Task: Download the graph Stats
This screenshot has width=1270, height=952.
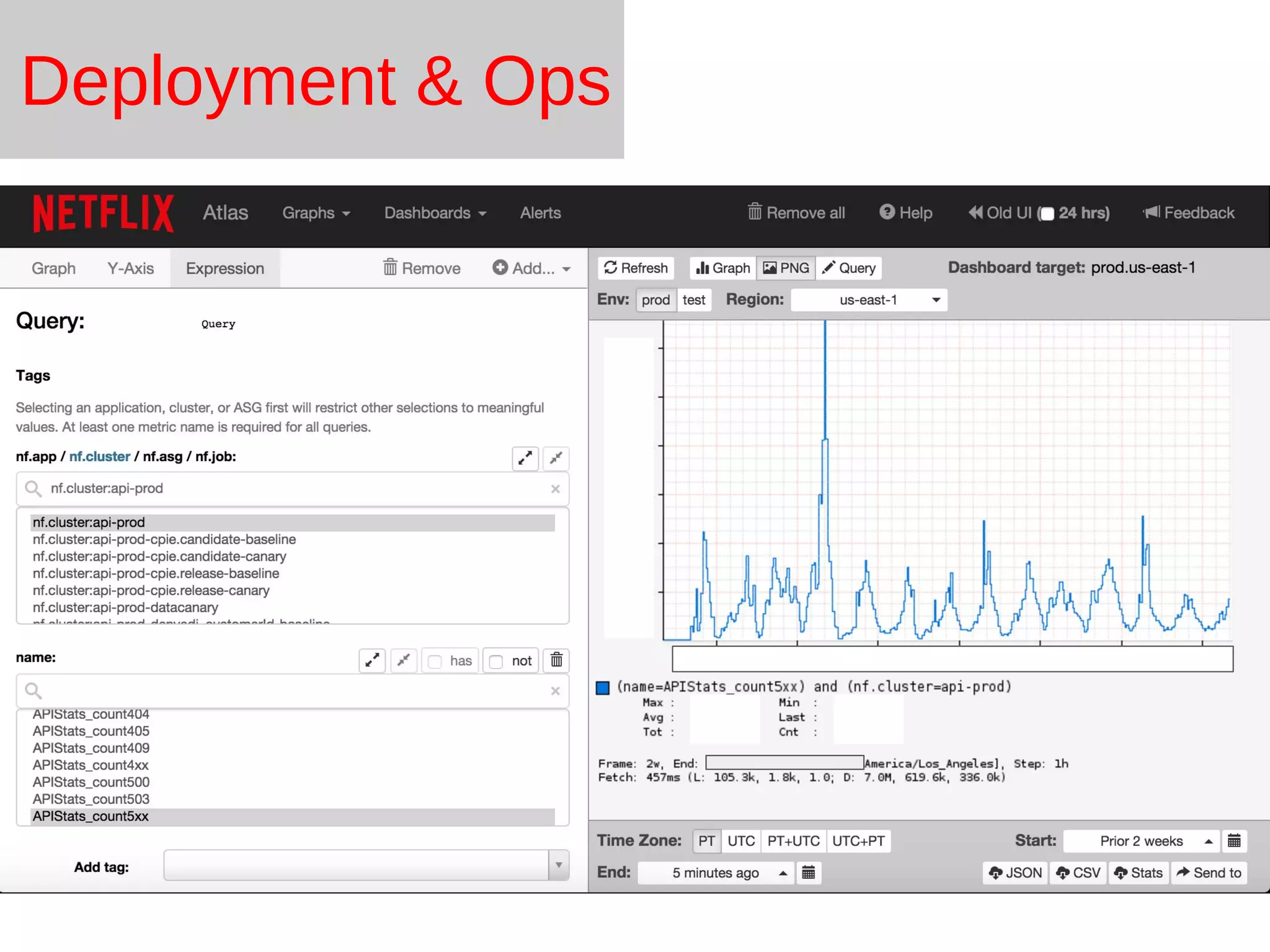Action: pyautogui.click(x=1138, y=873)
